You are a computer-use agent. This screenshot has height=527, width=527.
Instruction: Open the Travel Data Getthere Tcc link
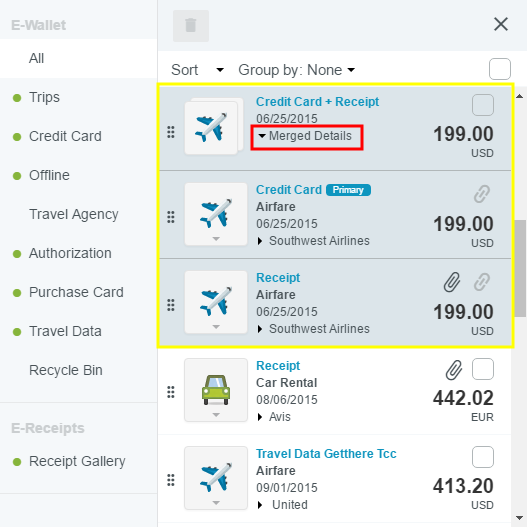point(326,454)
